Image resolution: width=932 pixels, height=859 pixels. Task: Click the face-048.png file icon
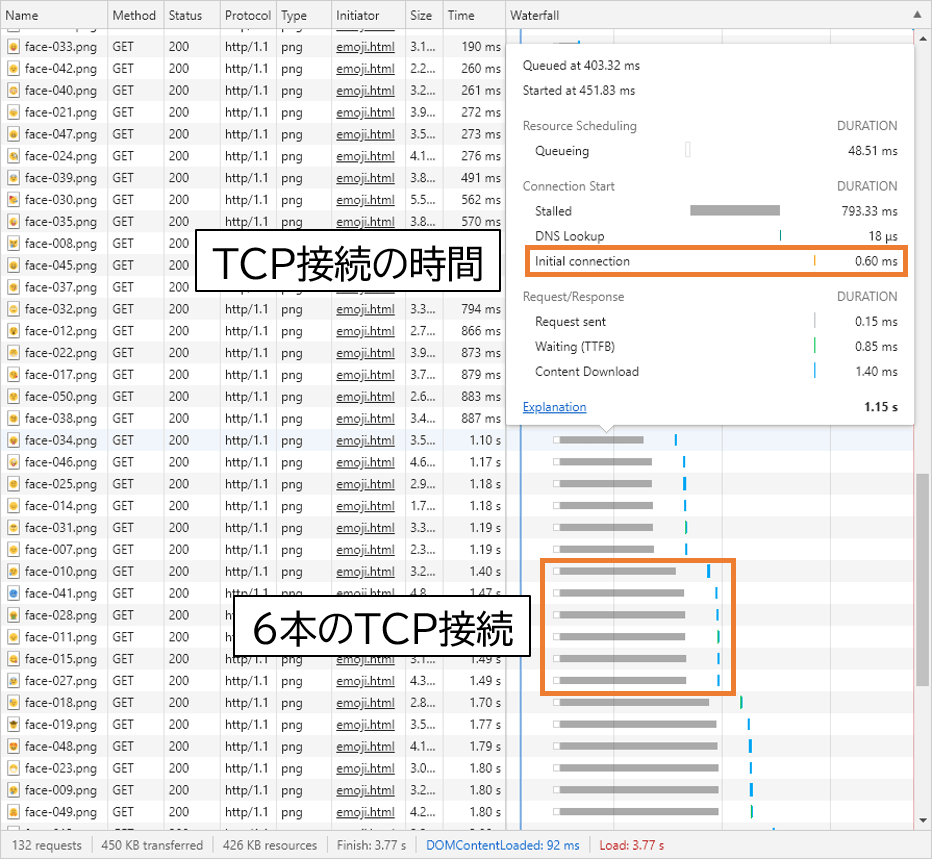[x=13, y=747]
